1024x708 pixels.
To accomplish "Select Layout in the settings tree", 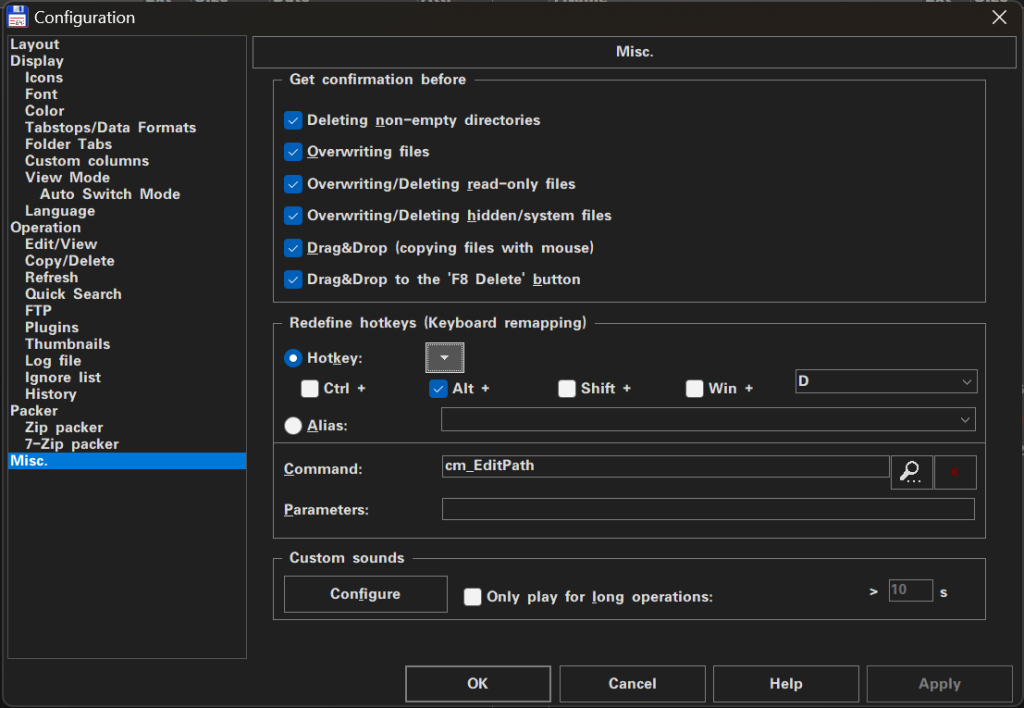I will pos(35,44).
